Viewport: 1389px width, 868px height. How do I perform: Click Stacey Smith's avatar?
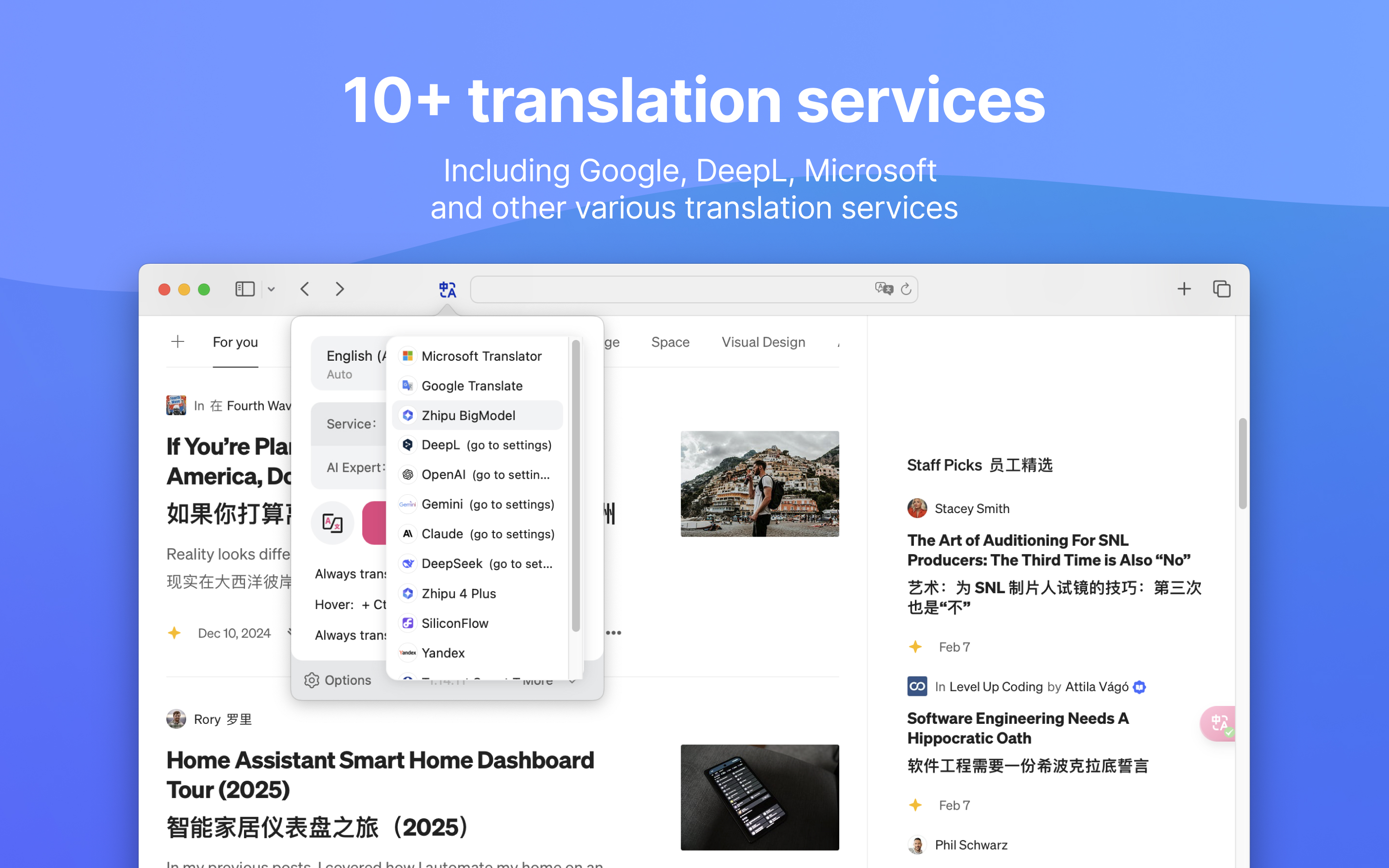(917, 509)
